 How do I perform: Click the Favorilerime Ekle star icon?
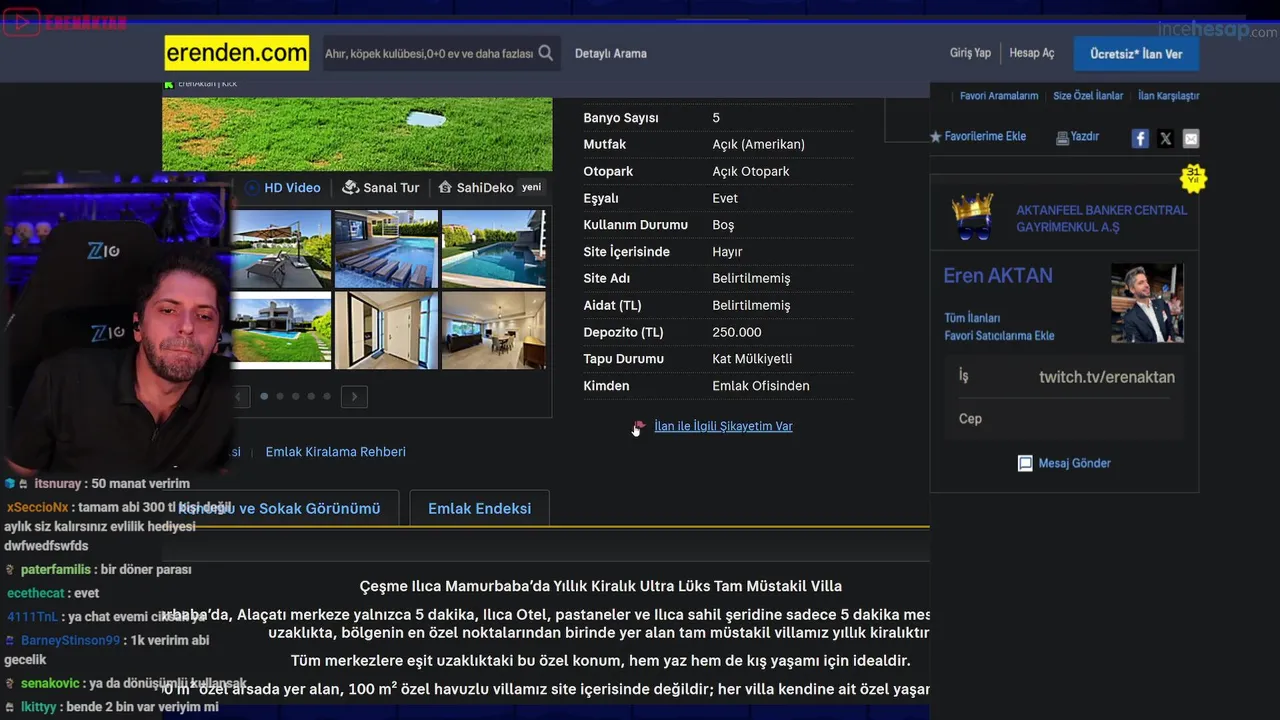[x=936, y=137]
